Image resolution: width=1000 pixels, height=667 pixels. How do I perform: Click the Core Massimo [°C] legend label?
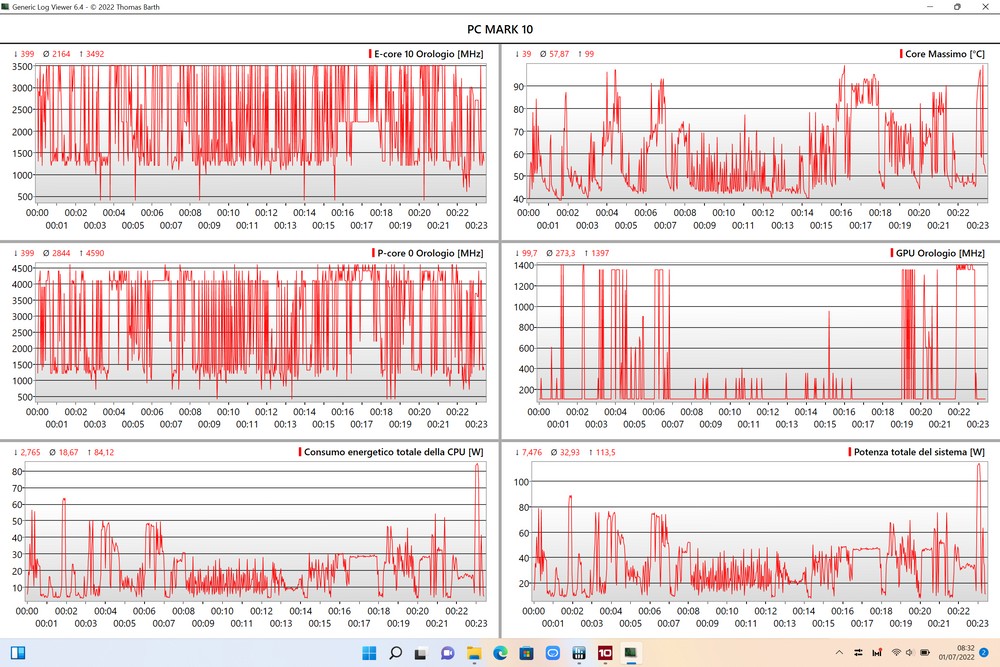click(x=943, y=54)
